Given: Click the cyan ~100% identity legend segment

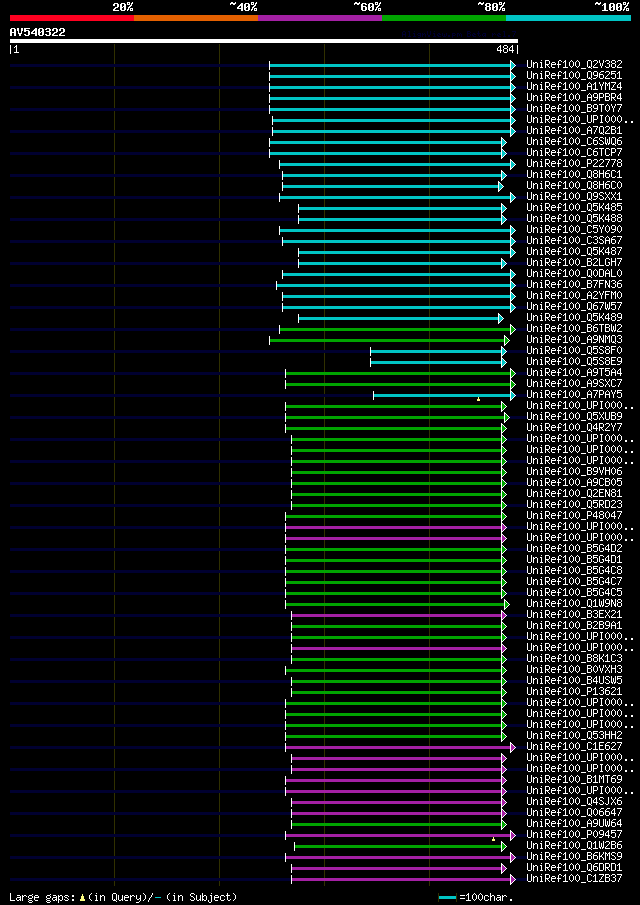Looking at the screenshot, I should click(568, 18).
